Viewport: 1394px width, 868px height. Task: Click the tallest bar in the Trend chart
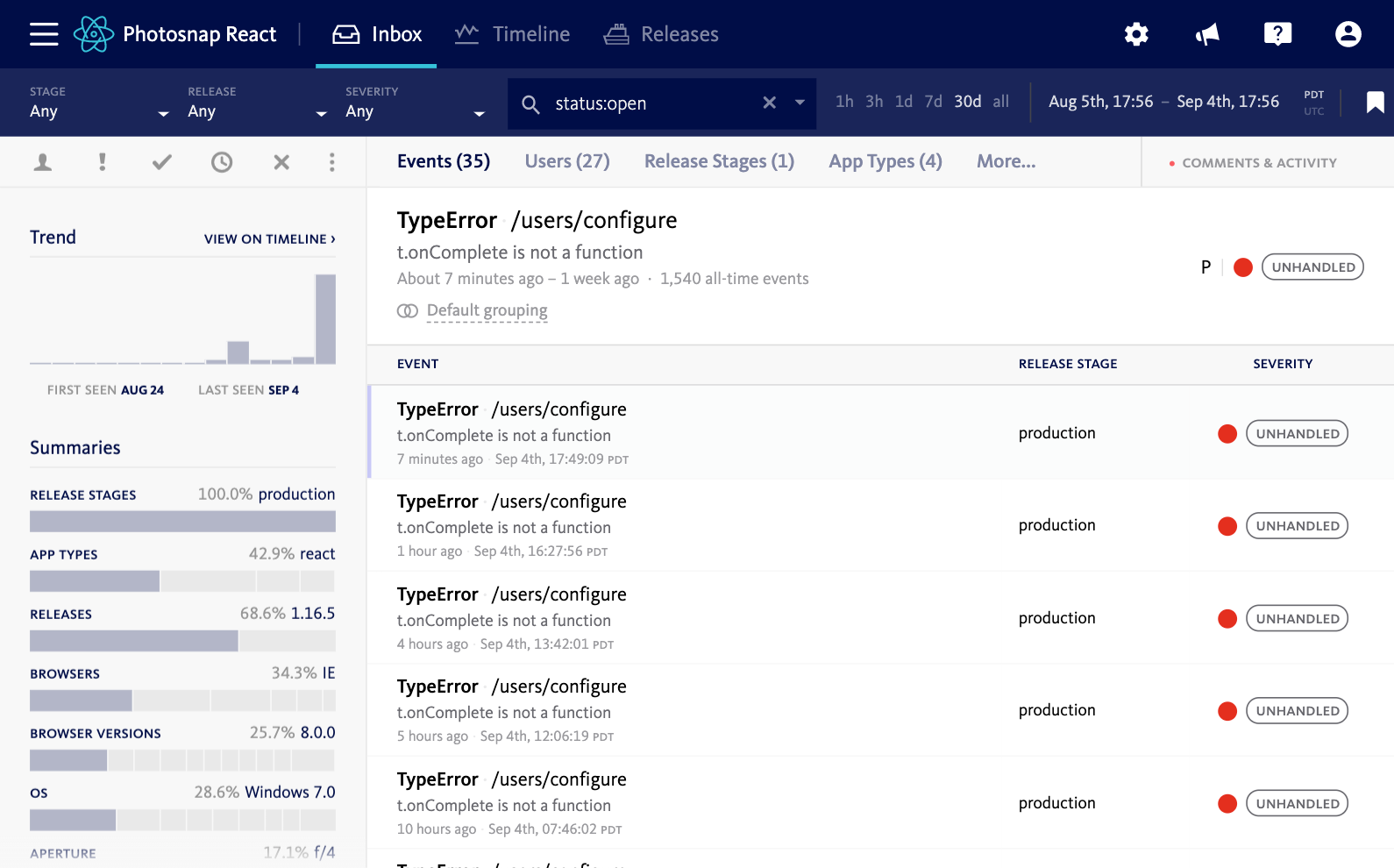pos(325,319)
